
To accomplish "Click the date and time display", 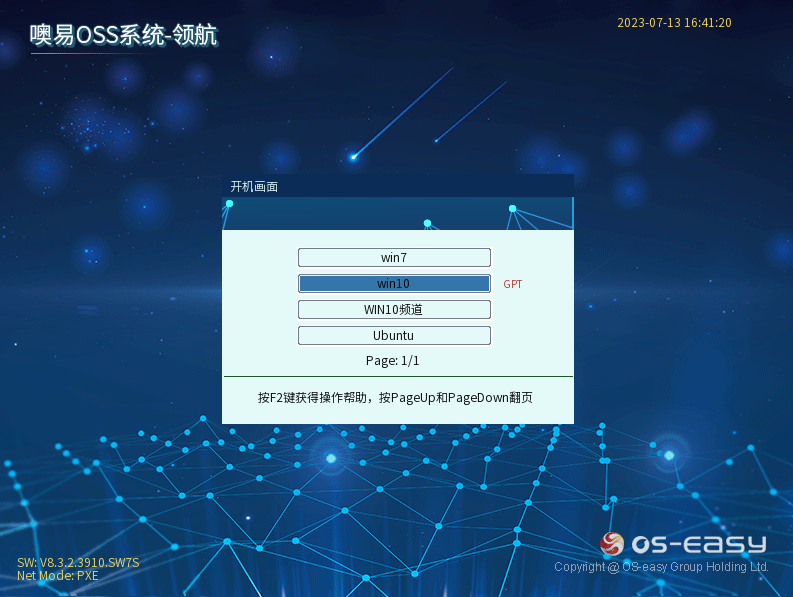I will click(674, 23).
